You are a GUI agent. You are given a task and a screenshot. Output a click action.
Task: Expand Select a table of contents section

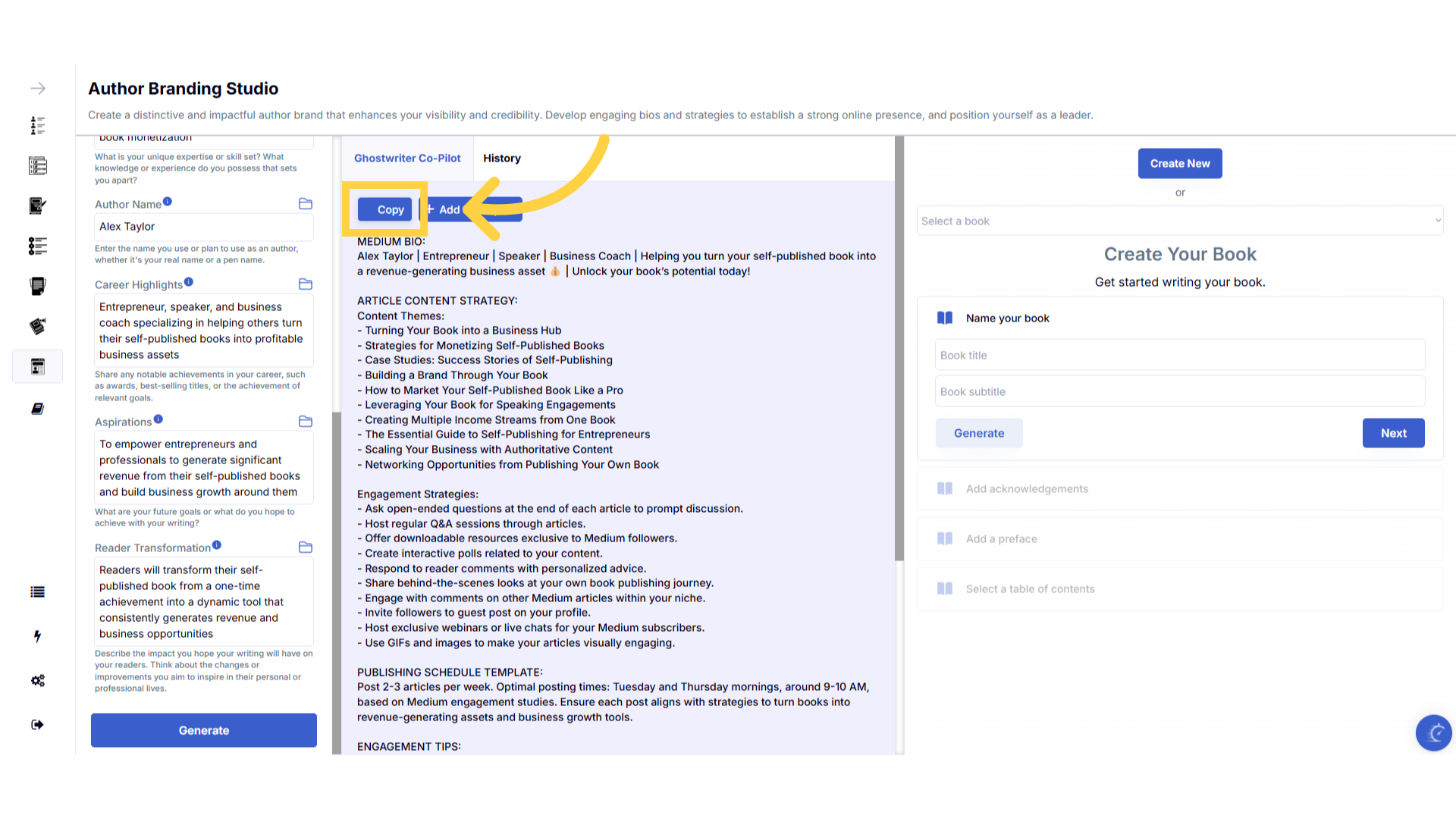pos(1030,589)
